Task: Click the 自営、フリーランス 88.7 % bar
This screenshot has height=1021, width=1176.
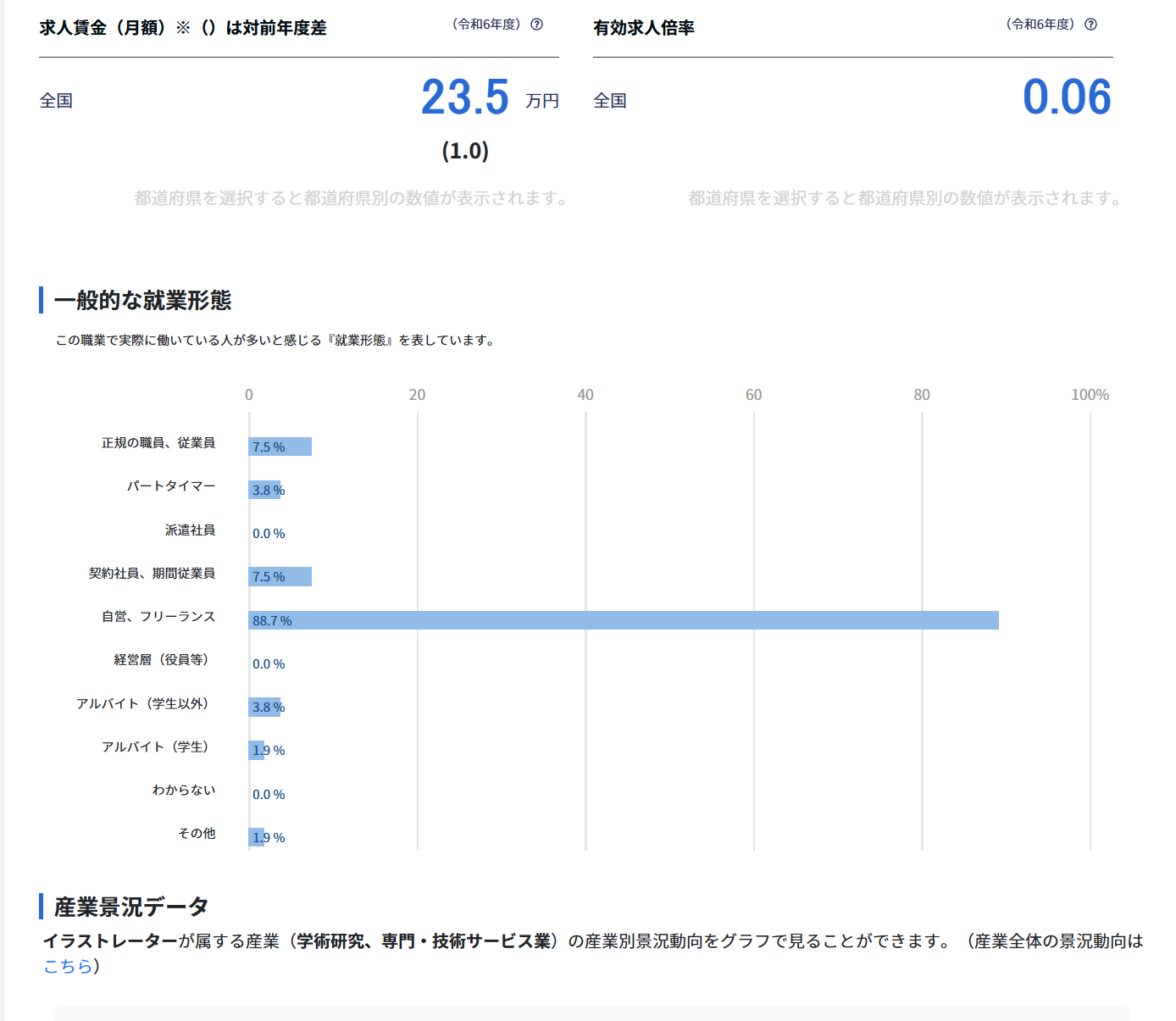Action: [624, 620]
